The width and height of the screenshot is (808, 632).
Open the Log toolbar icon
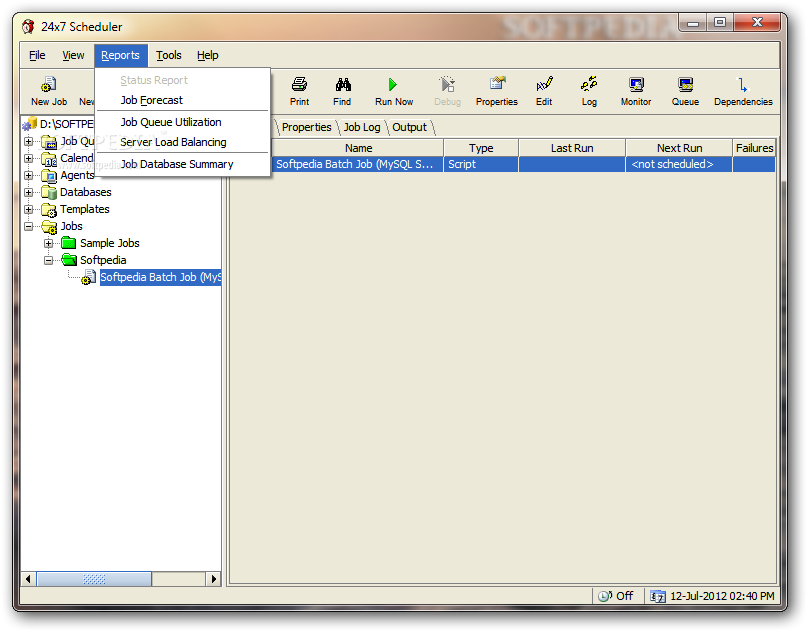coord(588,84)
